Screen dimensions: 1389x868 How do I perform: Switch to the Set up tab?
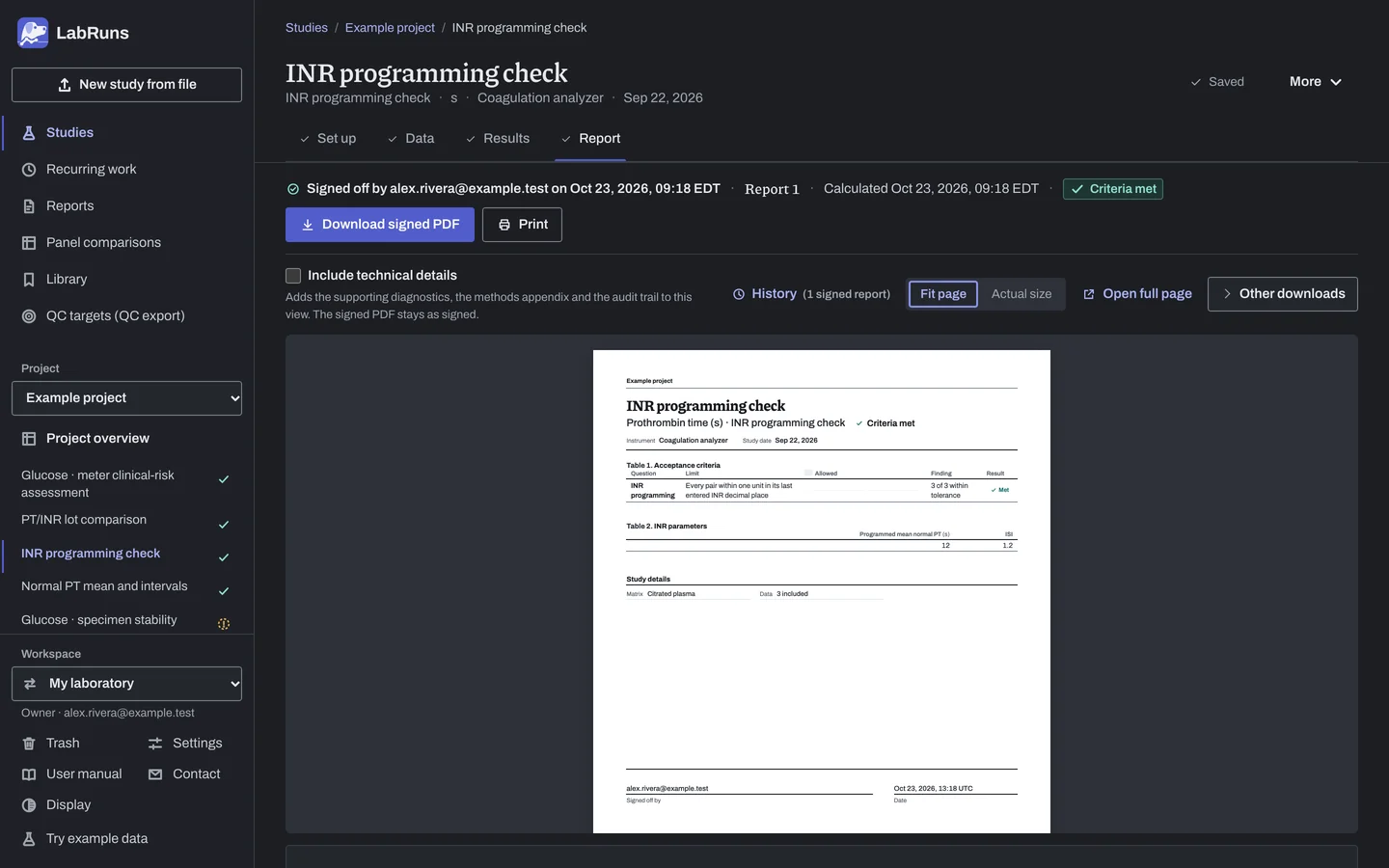coord(328,139)
